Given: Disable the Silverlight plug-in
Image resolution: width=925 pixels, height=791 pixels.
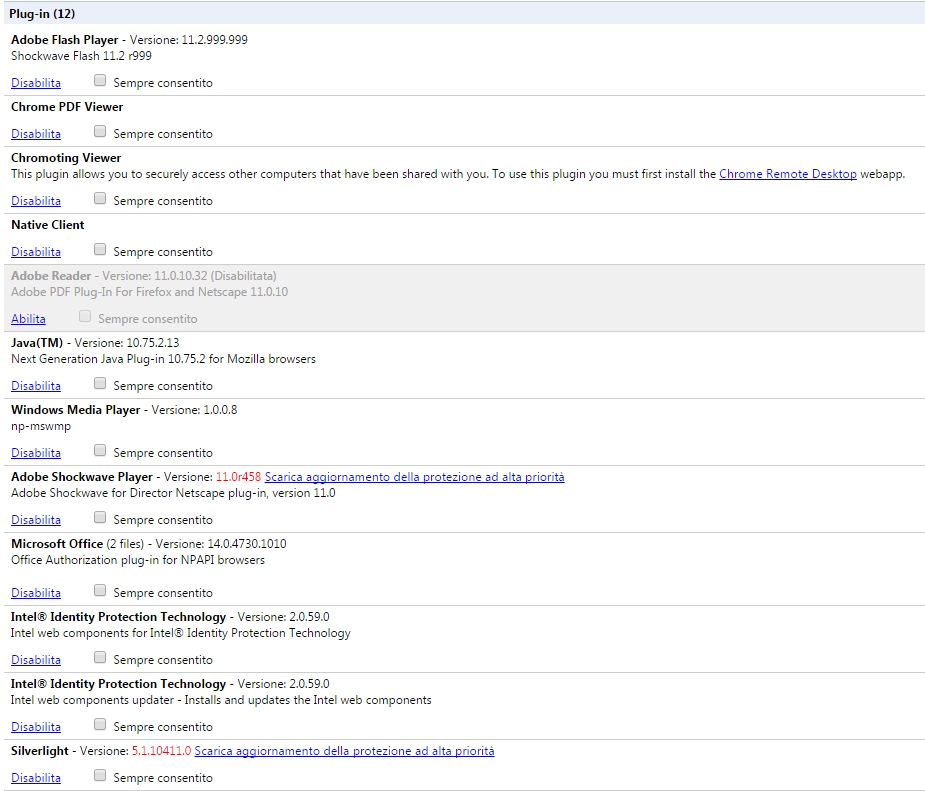Looking at the screenshot, I should point(35,778).
